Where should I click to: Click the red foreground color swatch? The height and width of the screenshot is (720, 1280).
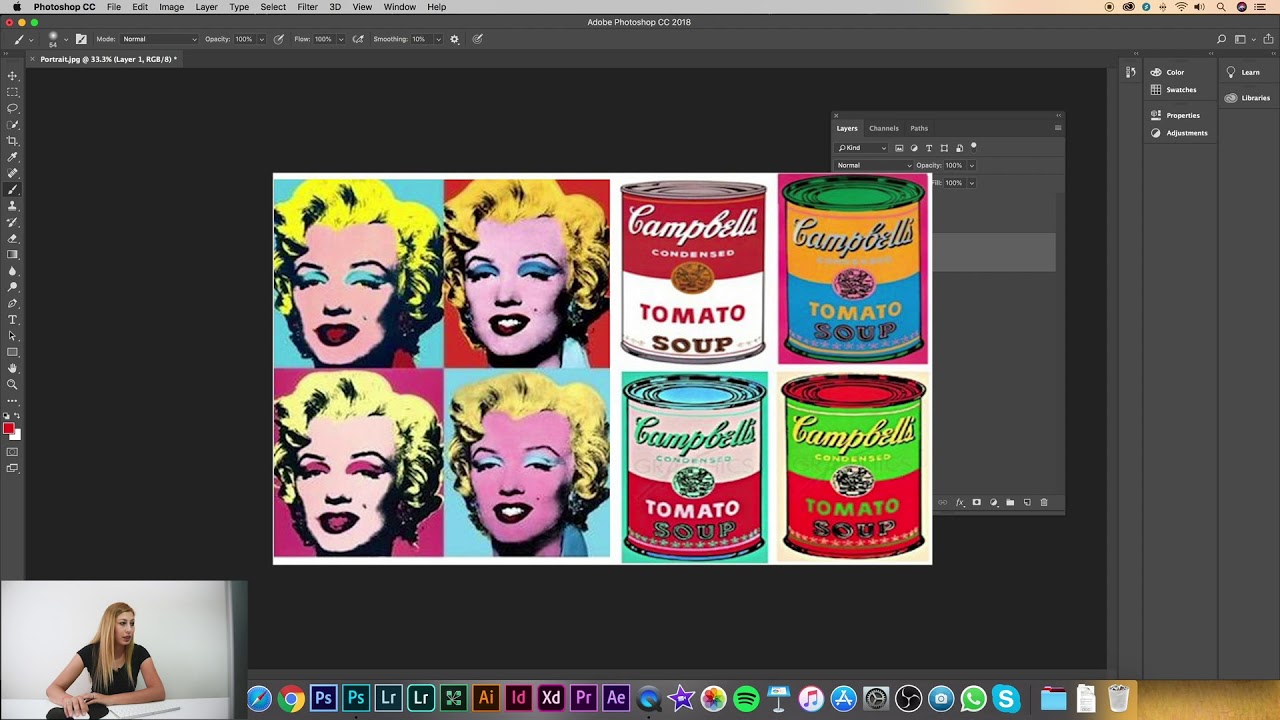click(9, 429)
